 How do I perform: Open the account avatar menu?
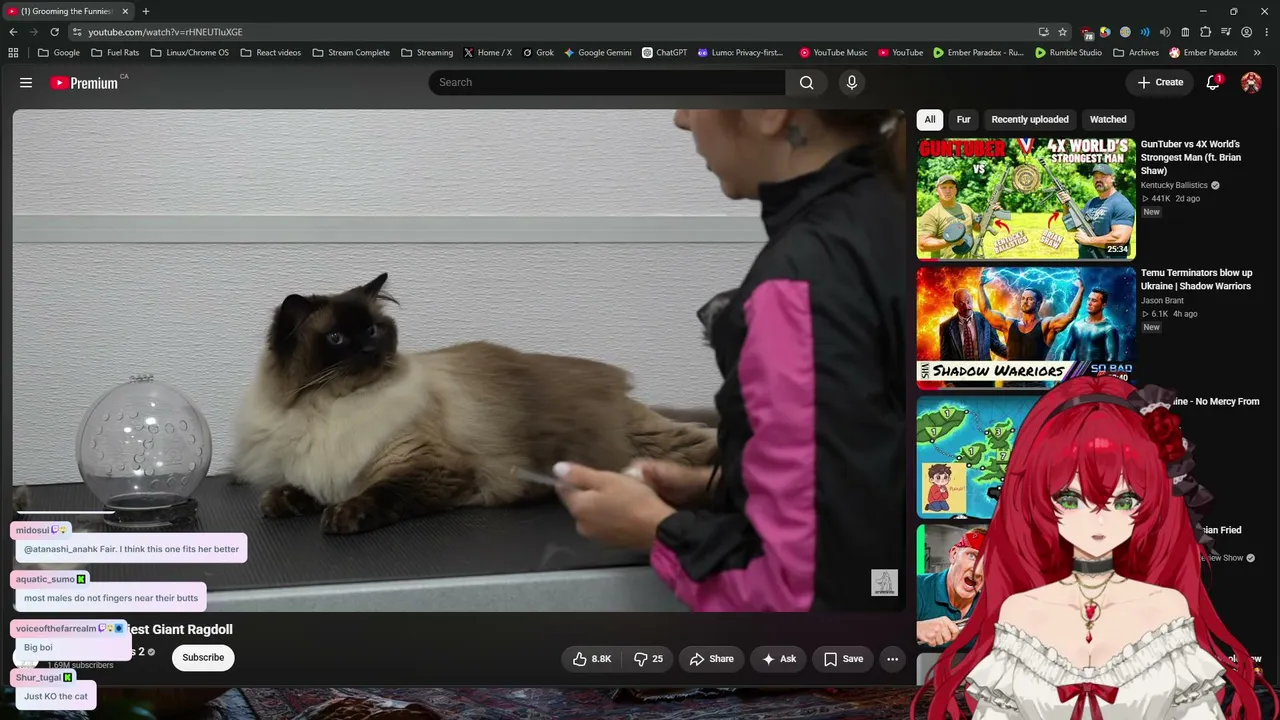[1251, 82]
